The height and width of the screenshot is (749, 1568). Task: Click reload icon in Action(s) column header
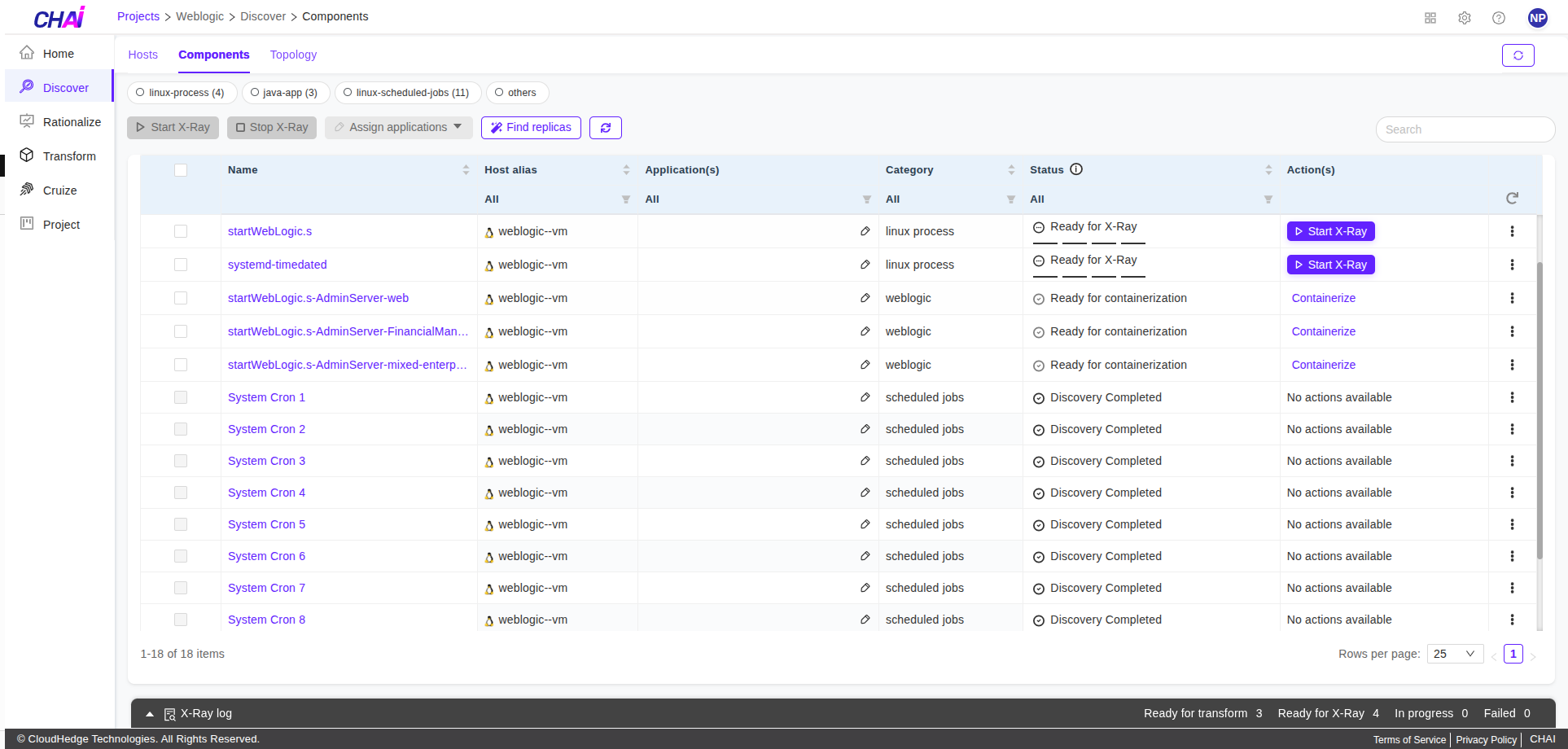coord(1512,199)
